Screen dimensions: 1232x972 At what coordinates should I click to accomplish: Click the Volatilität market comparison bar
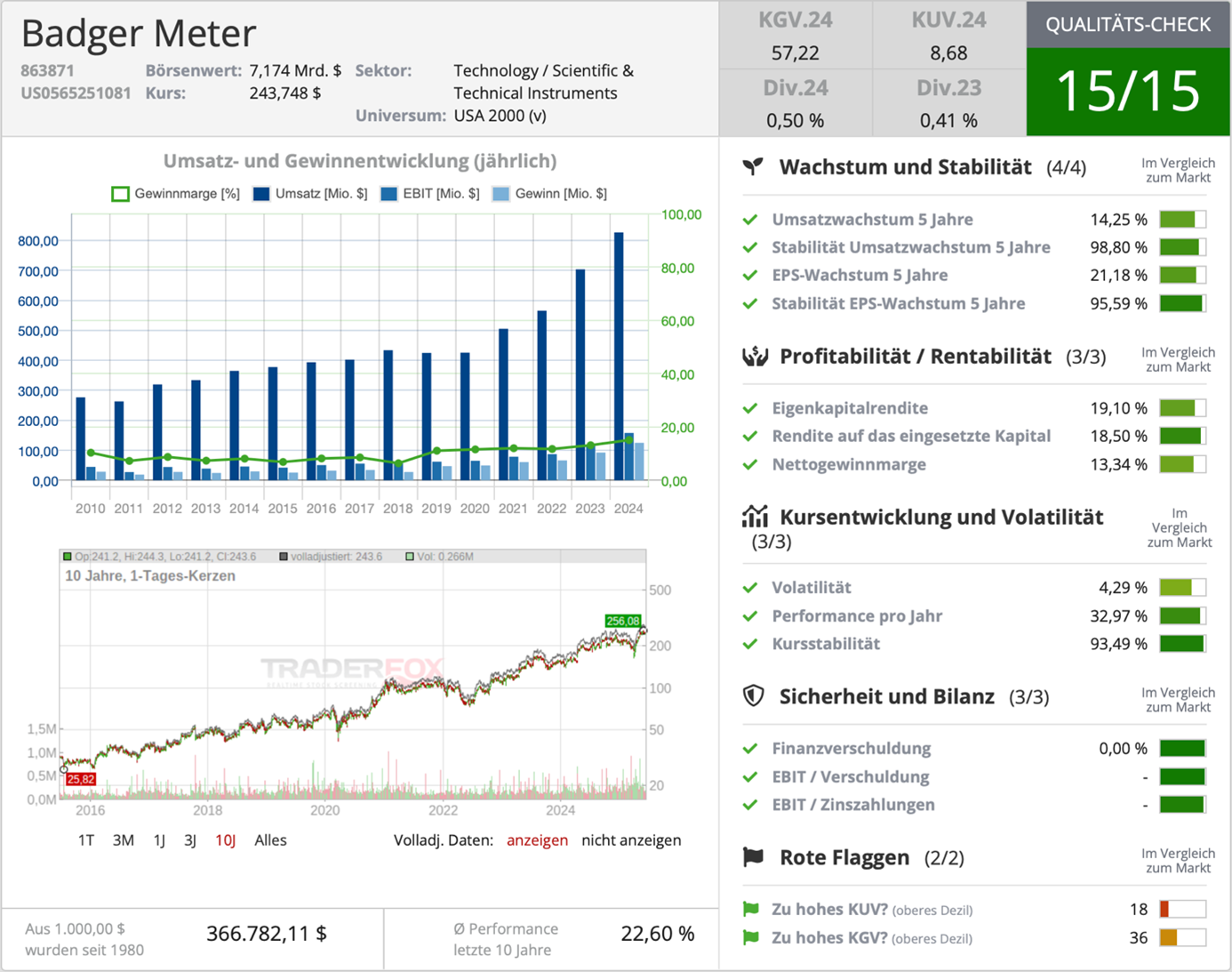coord(1182,588)
